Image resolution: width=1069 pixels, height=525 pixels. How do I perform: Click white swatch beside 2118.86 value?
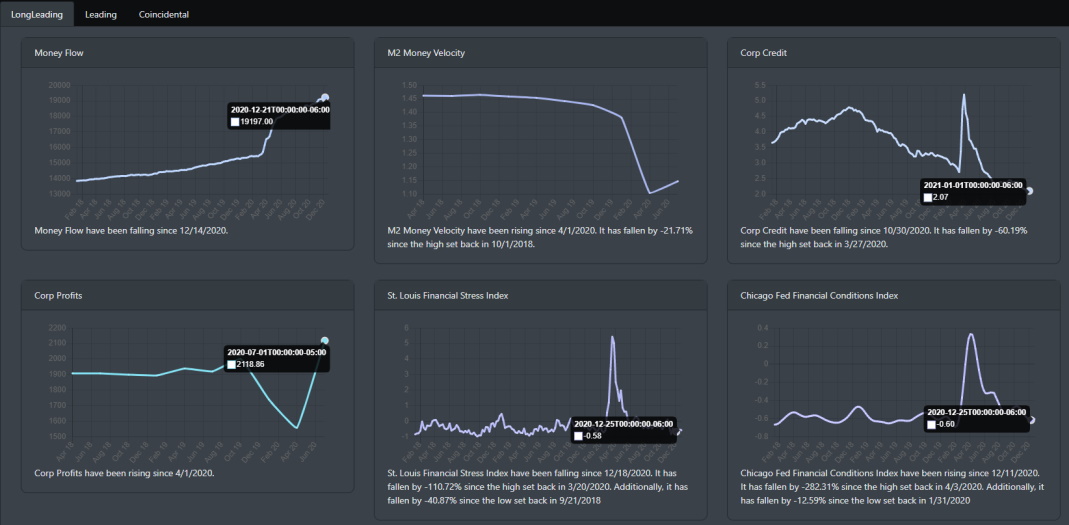pos(232,365)
